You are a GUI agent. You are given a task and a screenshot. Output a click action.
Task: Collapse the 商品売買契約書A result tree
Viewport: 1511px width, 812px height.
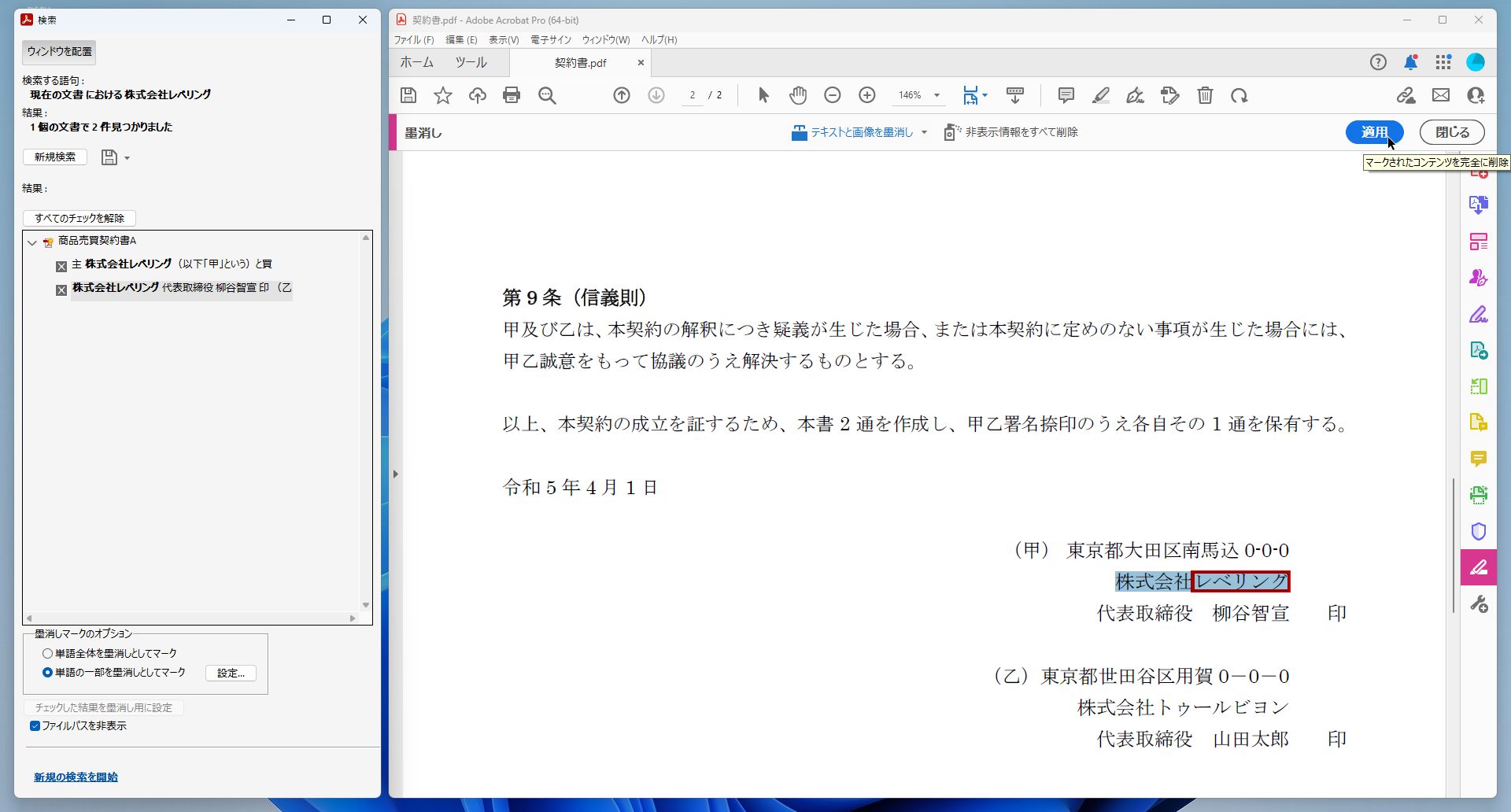pos(32,242)
